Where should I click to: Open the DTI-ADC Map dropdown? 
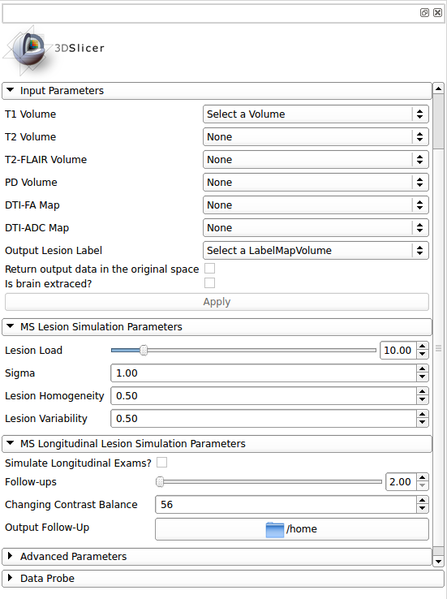(316, 228)
